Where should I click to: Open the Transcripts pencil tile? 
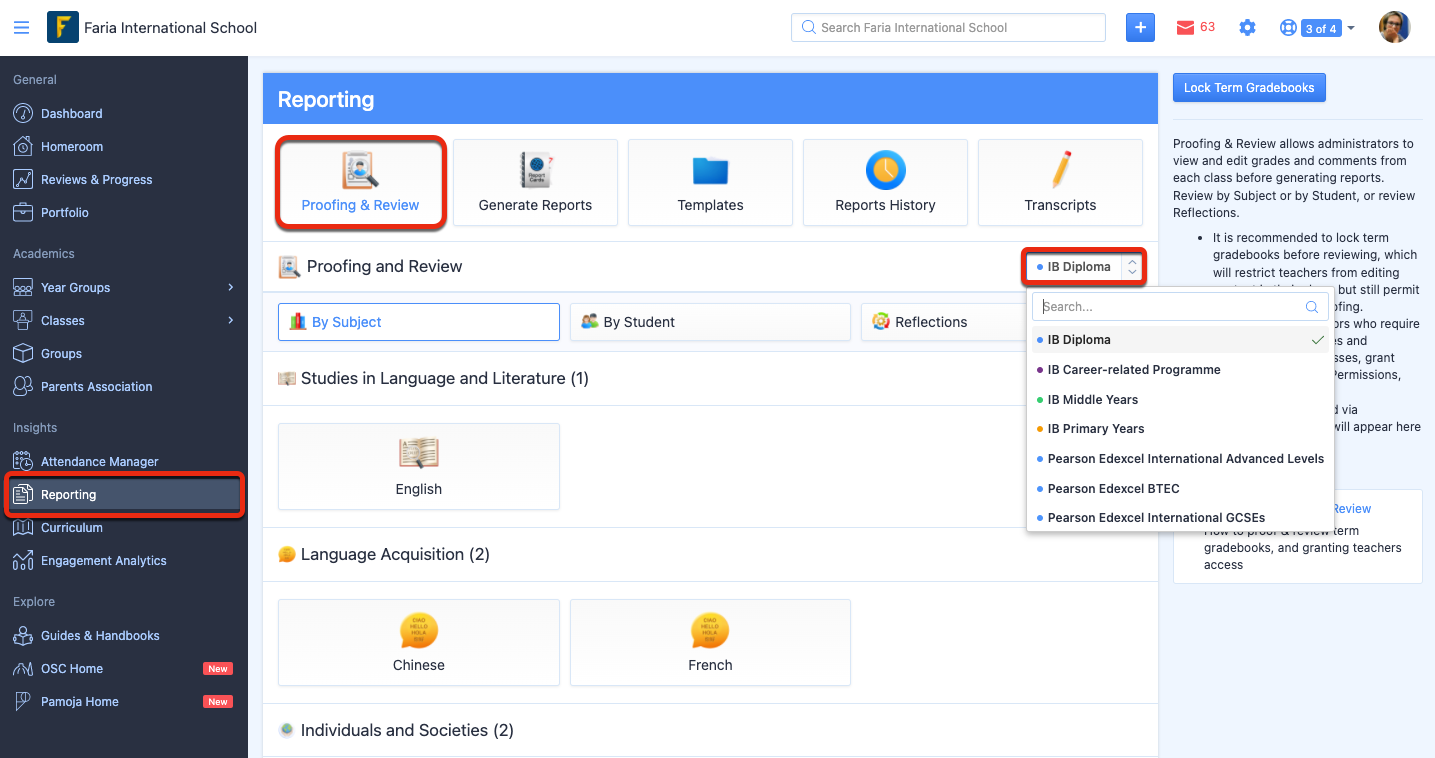point(1060,182)
